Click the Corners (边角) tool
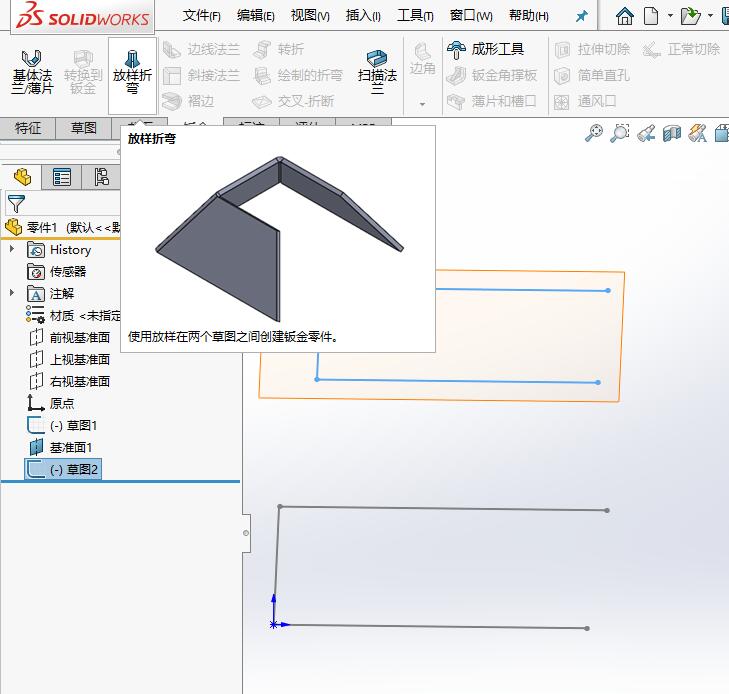 [x=422, y=59]
